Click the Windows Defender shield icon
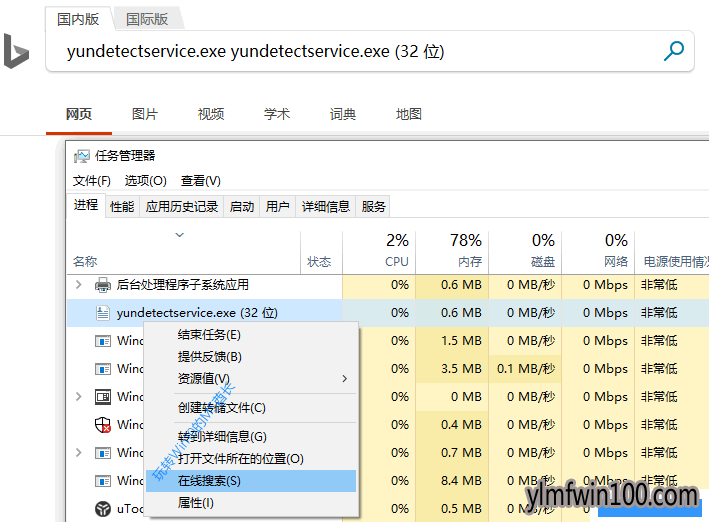709x522 pixels. click(x=103, y=425)
